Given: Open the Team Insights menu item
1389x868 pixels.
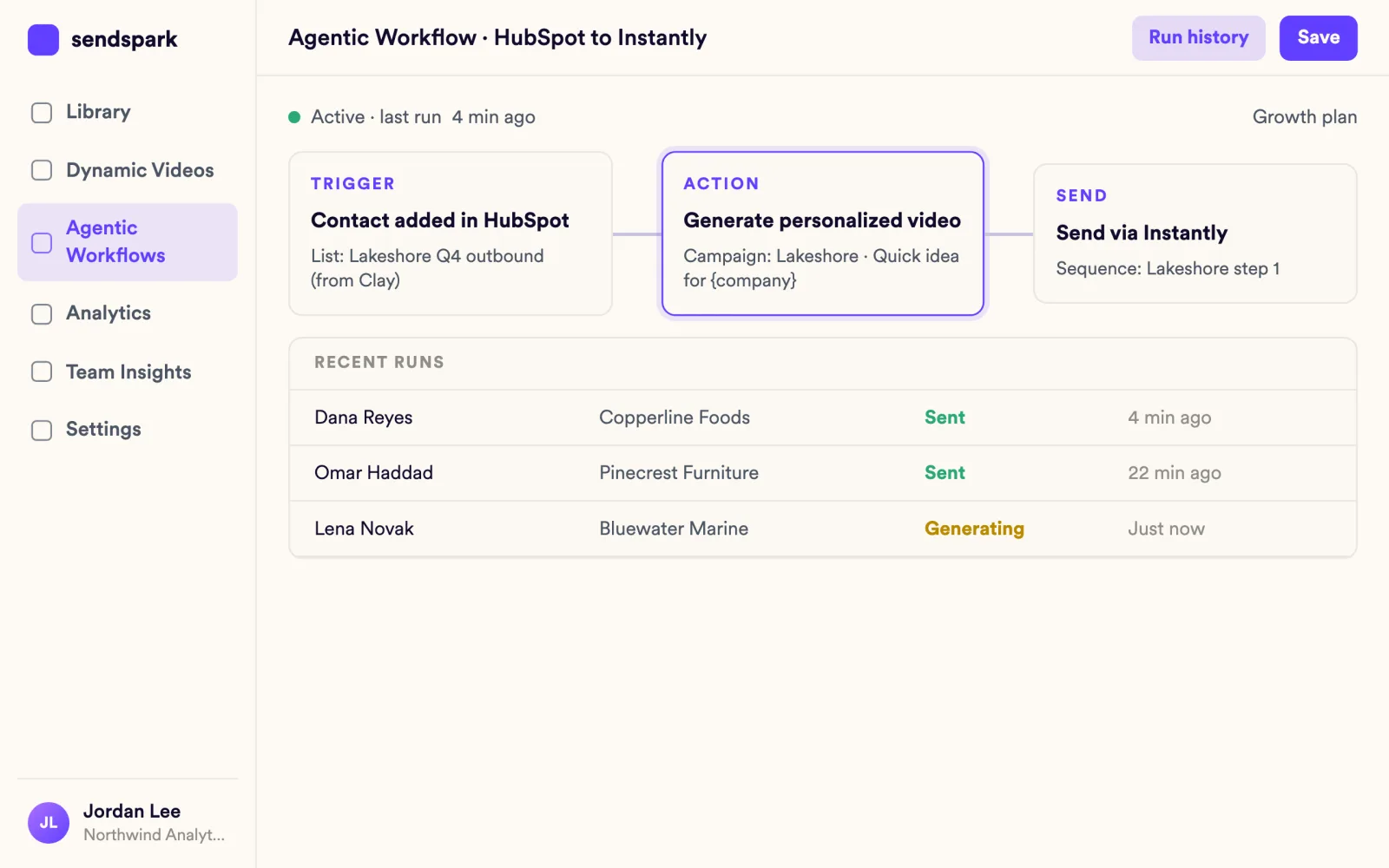Looking at the screenshot, I should point(128,372).
